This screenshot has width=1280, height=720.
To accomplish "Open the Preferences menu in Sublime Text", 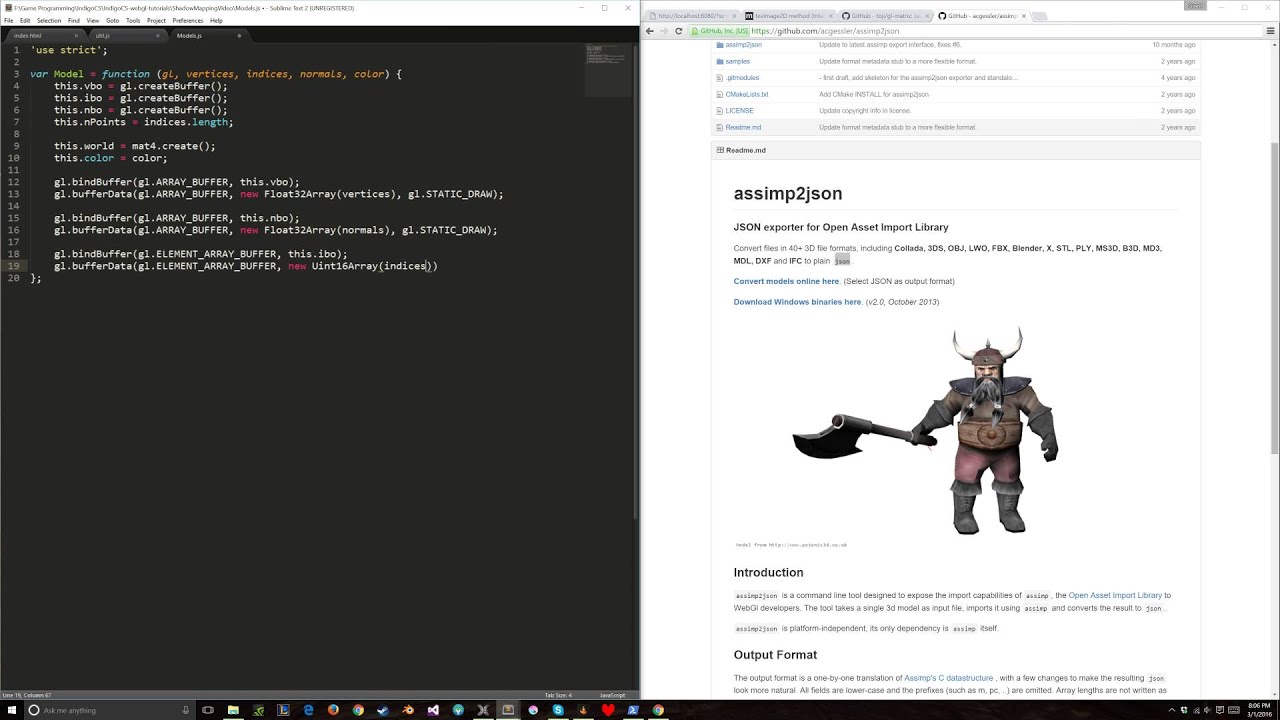I will click(x=187, y=20).
